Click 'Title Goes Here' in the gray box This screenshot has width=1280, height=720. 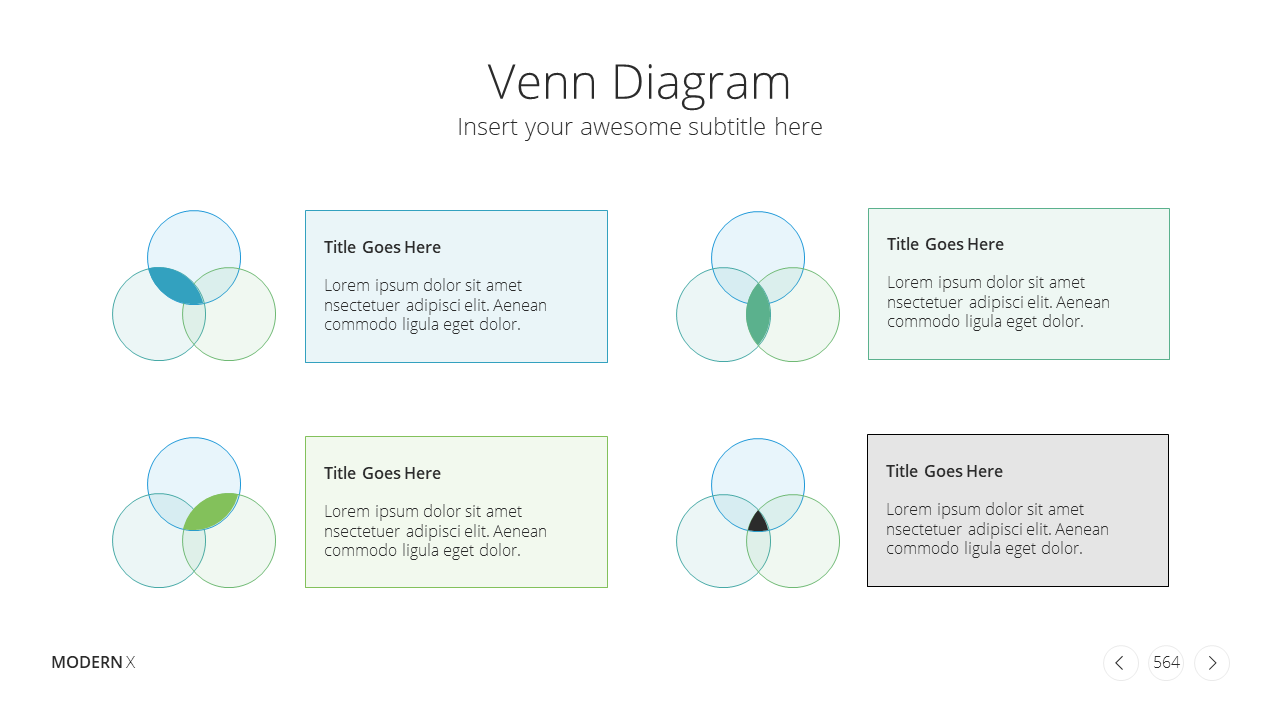pos(944,471)
